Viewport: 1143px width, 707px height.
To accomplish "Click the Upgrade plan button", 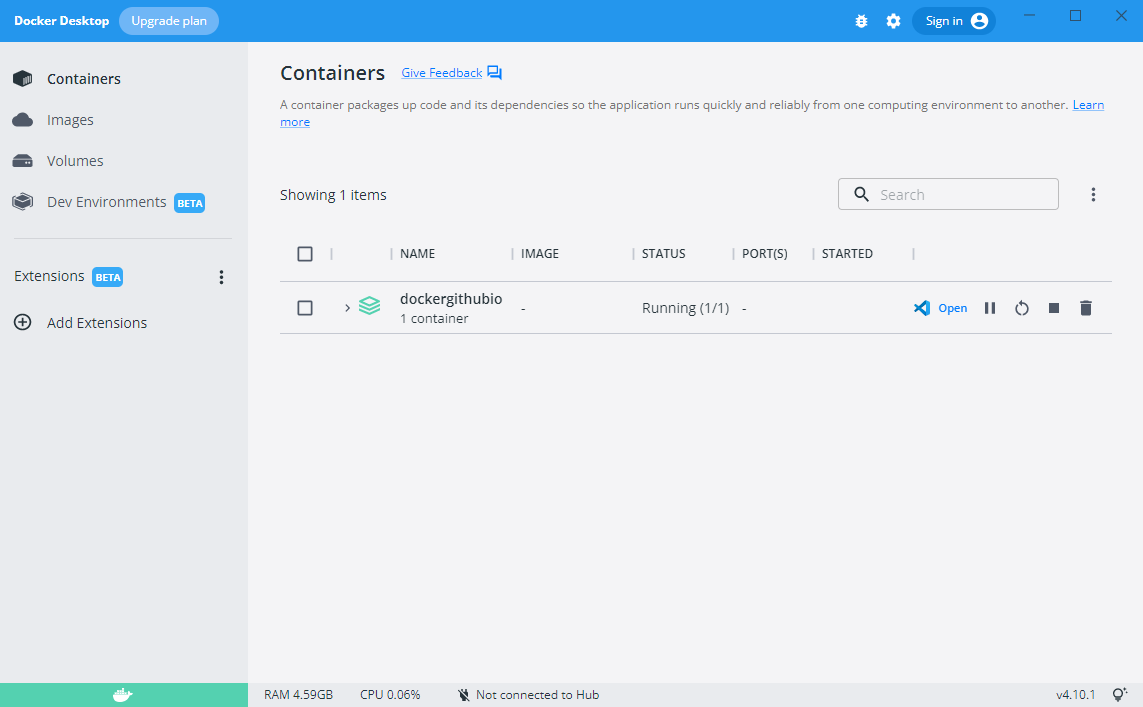I will [x=168, y=21].
